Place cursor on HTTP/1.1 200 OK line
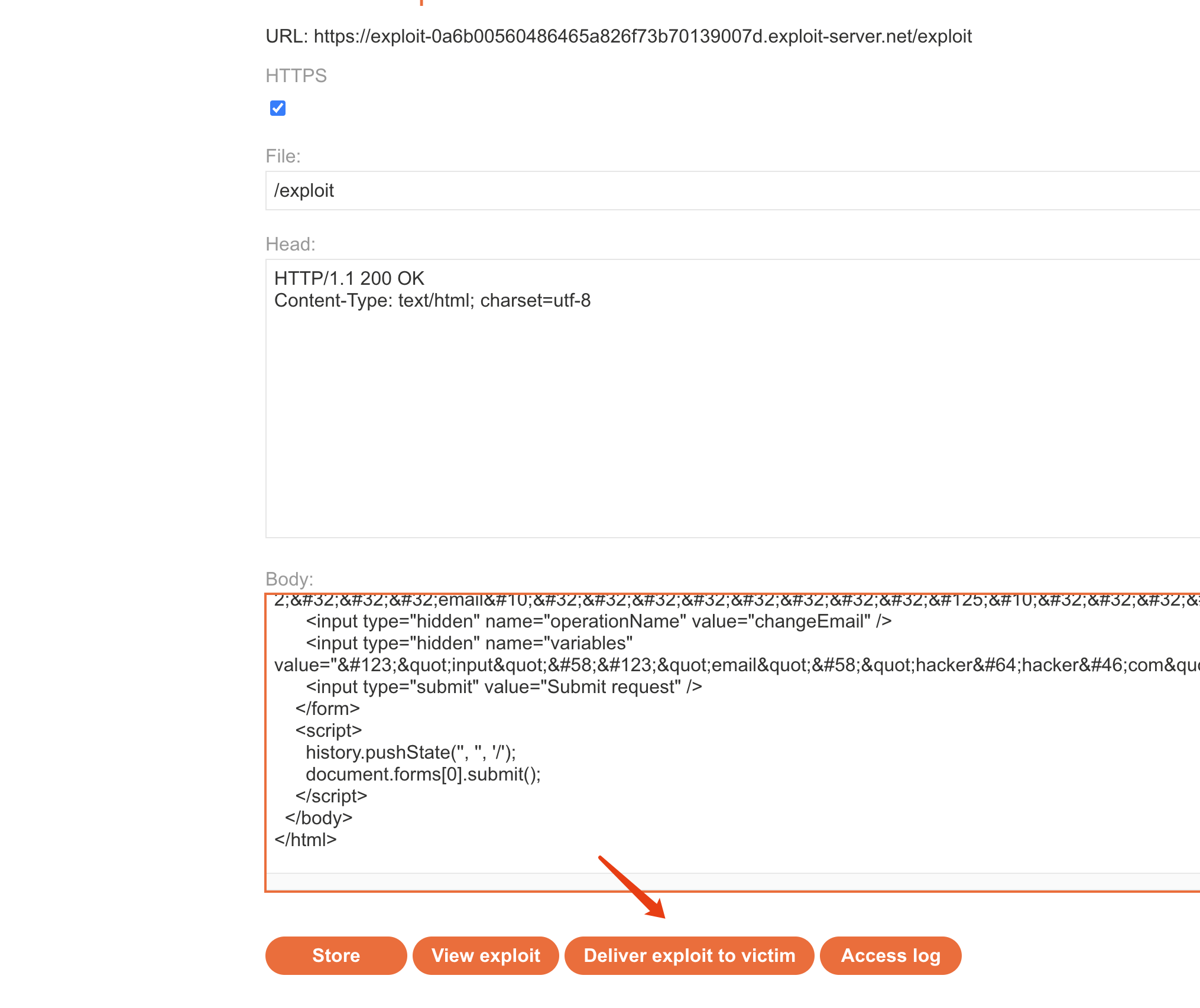Image resolution: width=1200 pixels, height=1008 pixels. (x=349, y=278)
